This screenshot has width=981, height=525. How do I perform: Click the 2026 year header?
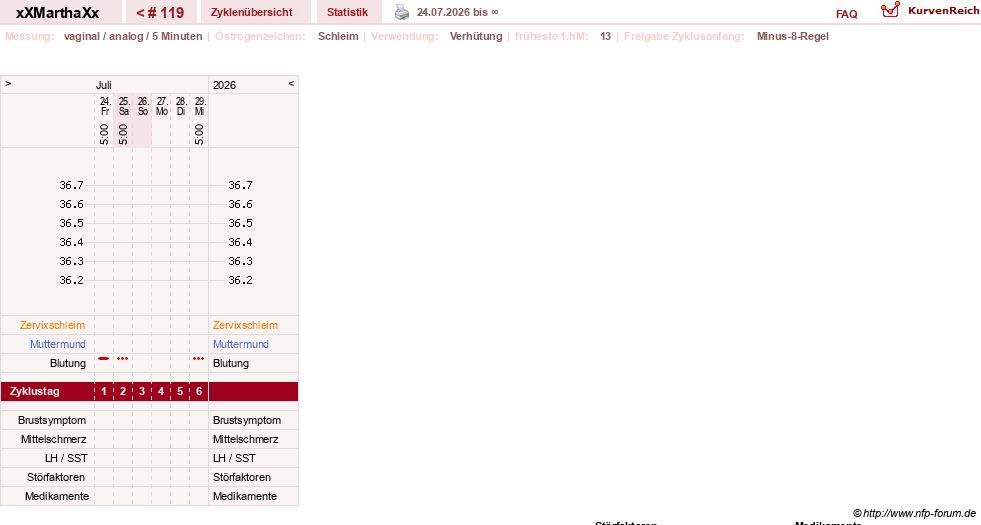(x=224, y=85)
